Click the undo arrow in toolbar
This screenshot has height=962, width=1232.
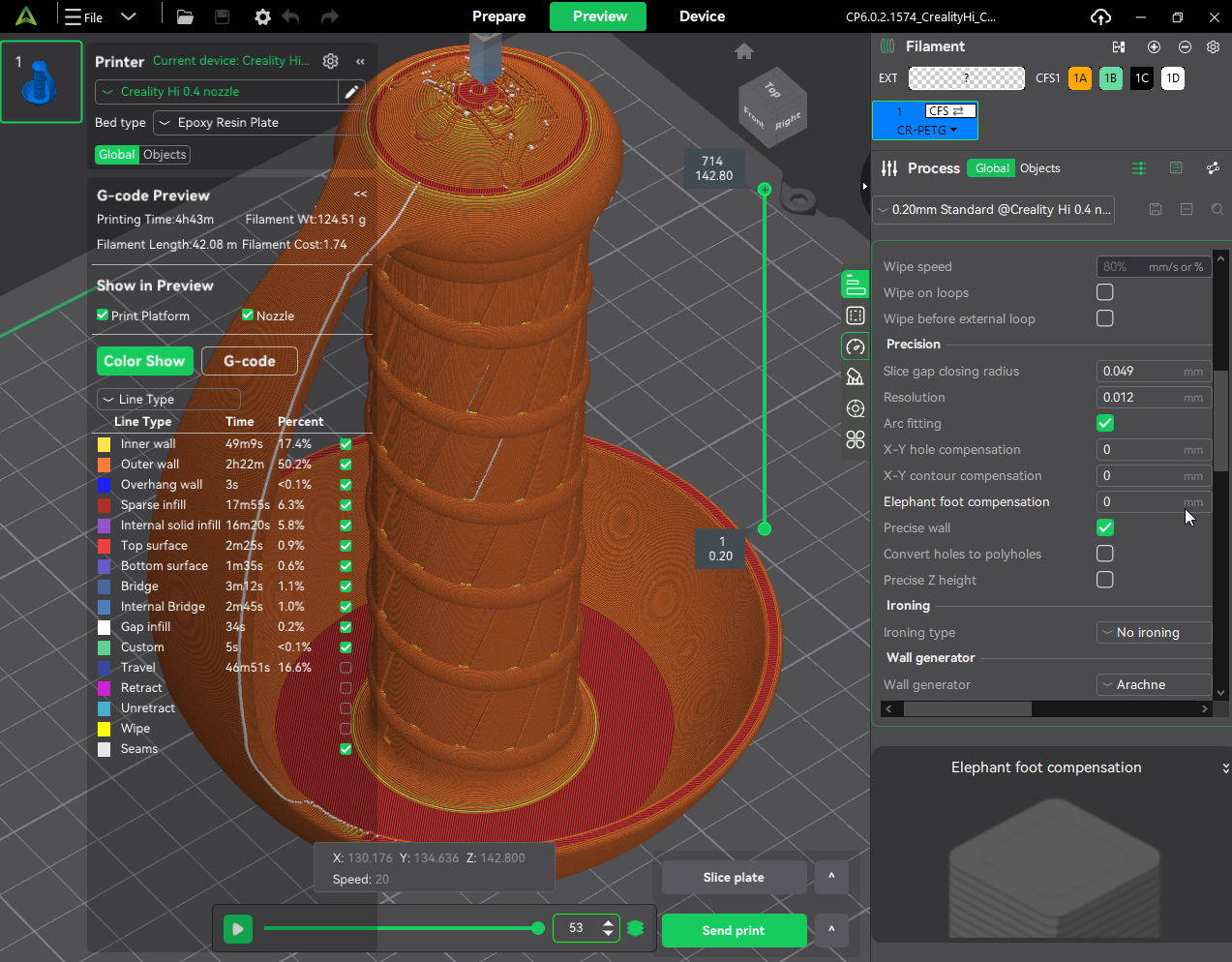(290, 16)
